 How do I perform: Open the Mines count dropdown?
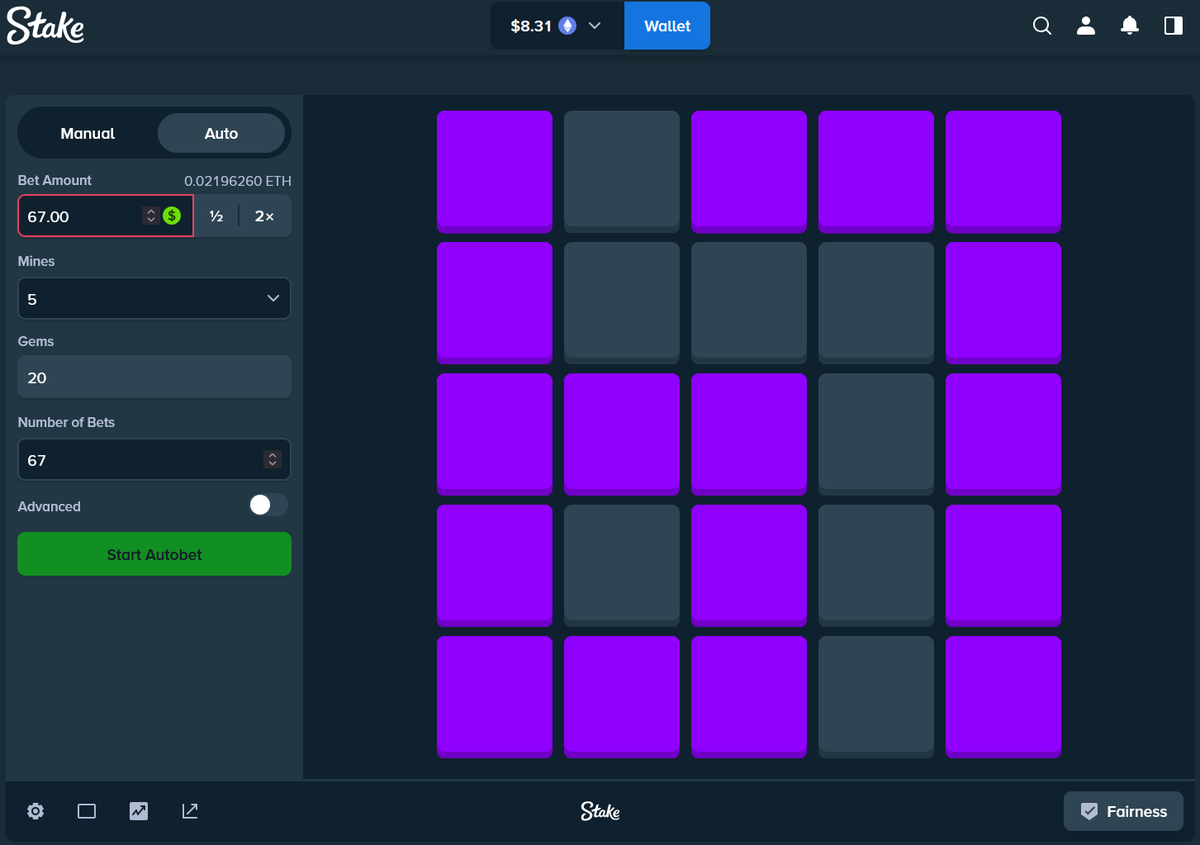(x=154, y=298)
